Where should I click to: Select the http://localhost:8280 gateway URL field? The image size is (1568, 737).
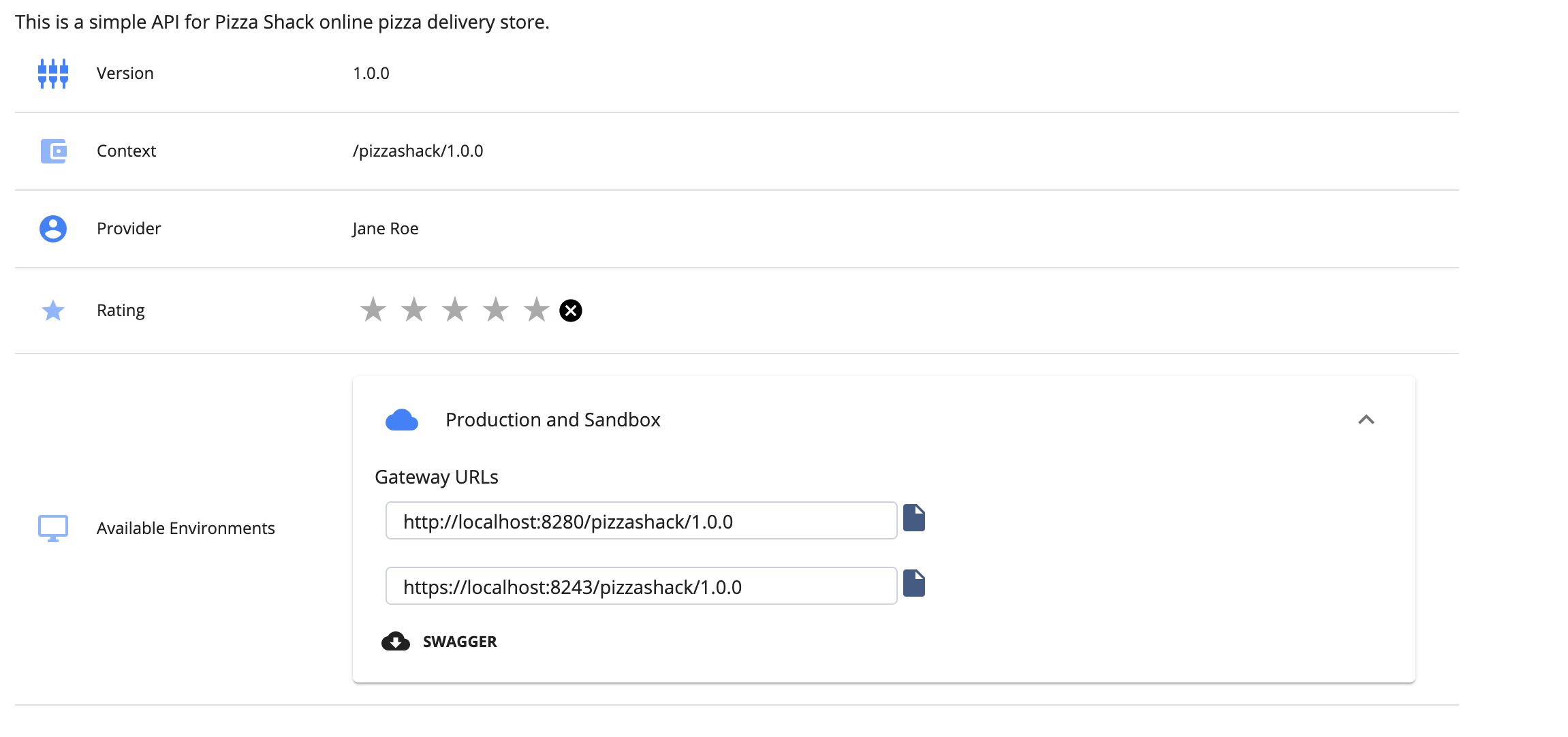pos(640,520)
